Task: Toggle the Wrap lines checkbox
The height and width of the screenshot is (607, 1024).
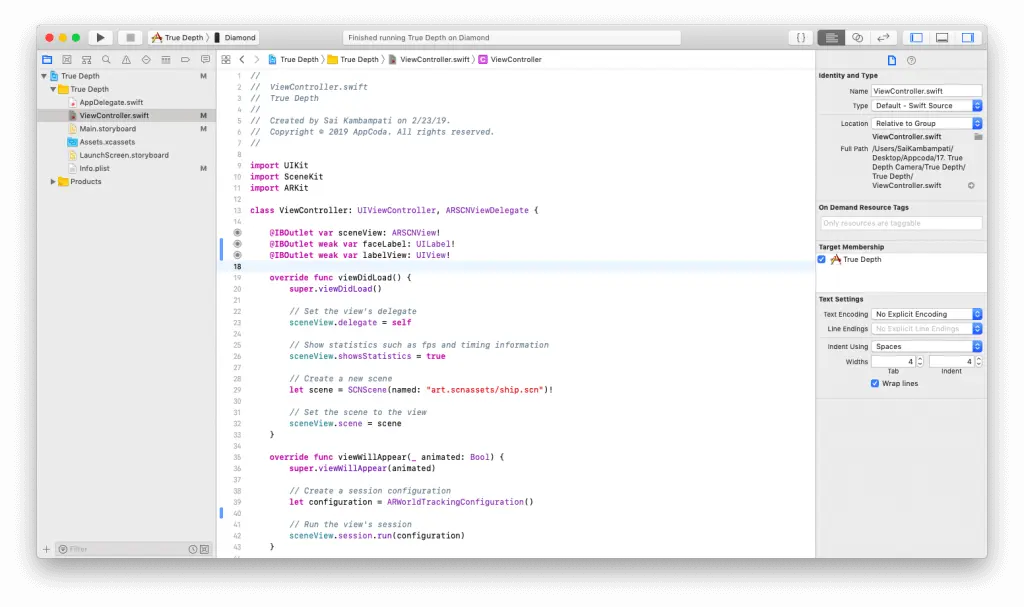Action: (x=874, y=384)
